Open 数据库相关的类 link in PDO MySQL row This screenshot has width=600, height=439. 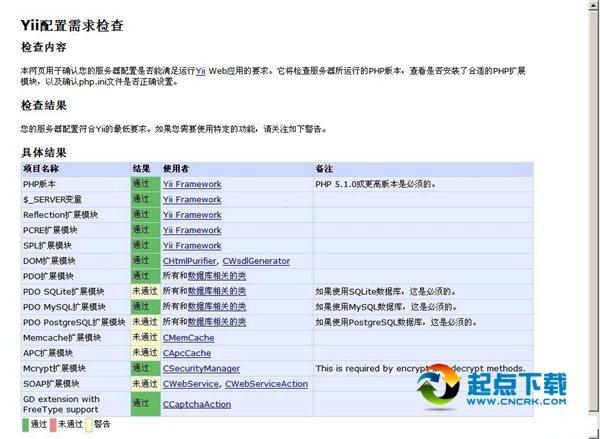(217, 307)
